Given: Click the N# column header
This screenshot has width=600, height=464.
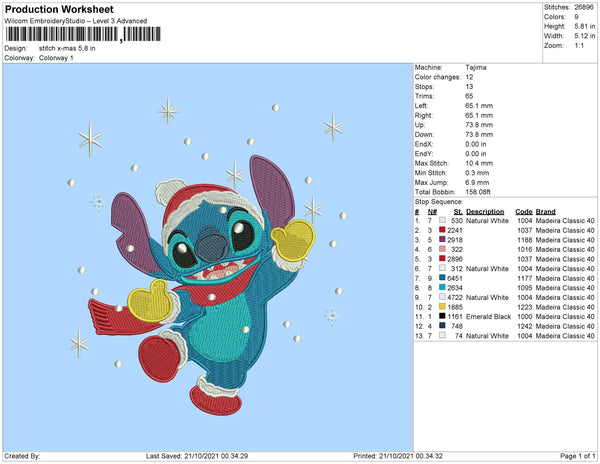Looking at the screenshot, I should [432, 212].
